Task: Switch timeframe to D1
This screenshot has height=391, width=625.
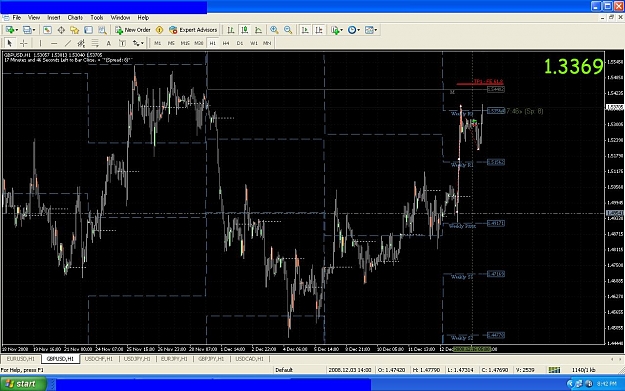Action: click(240, 43)
